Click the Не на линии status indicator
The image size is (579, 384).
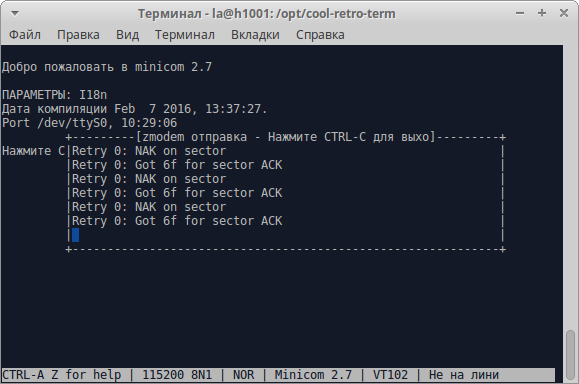click(x=464, y=375)
